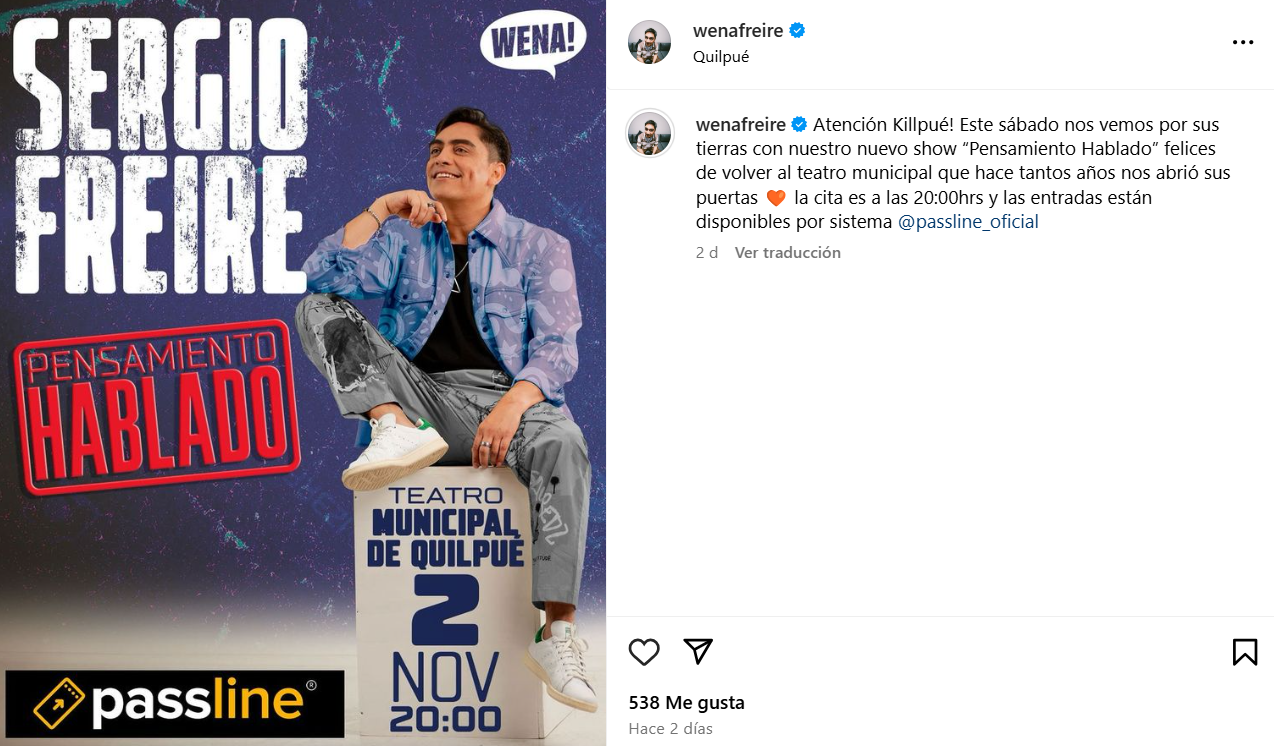View the 538 Me gusta likes list
The height and width of the screenshot is (746, 1274).
[687, 703]
